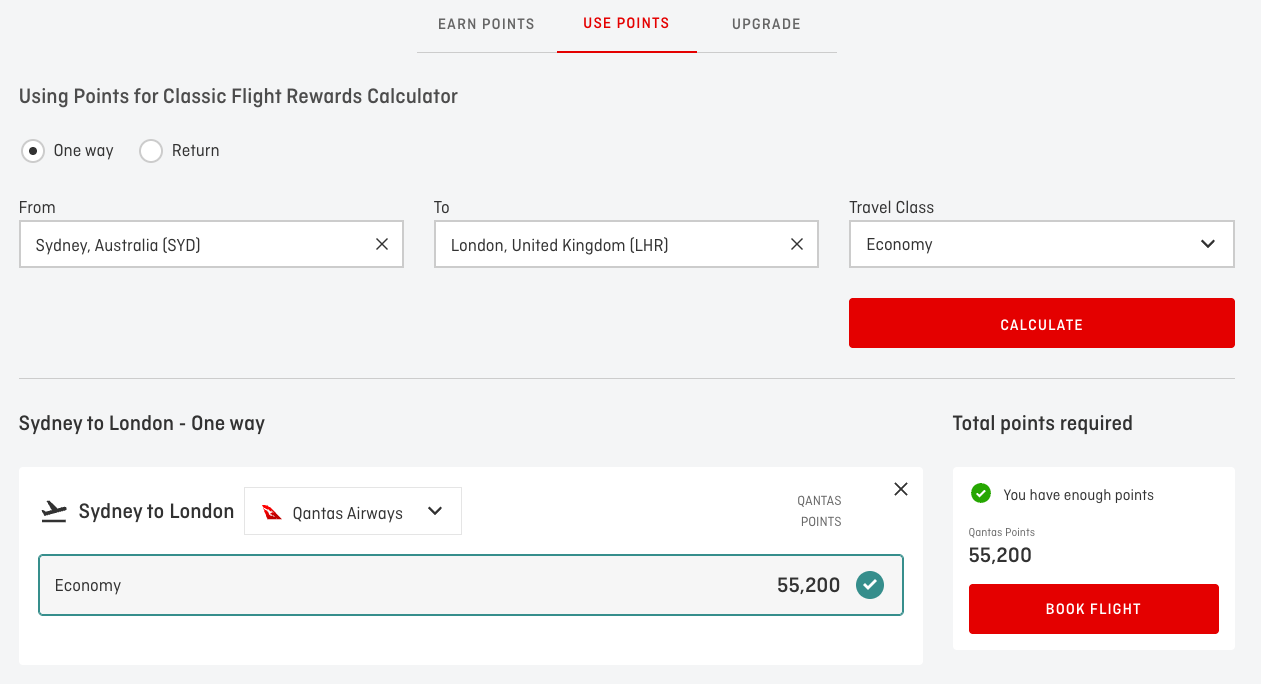This screenshot has height=684, width=1261.
Task: Click the teal checkmark beside 55,200
Action: (870, 585)
